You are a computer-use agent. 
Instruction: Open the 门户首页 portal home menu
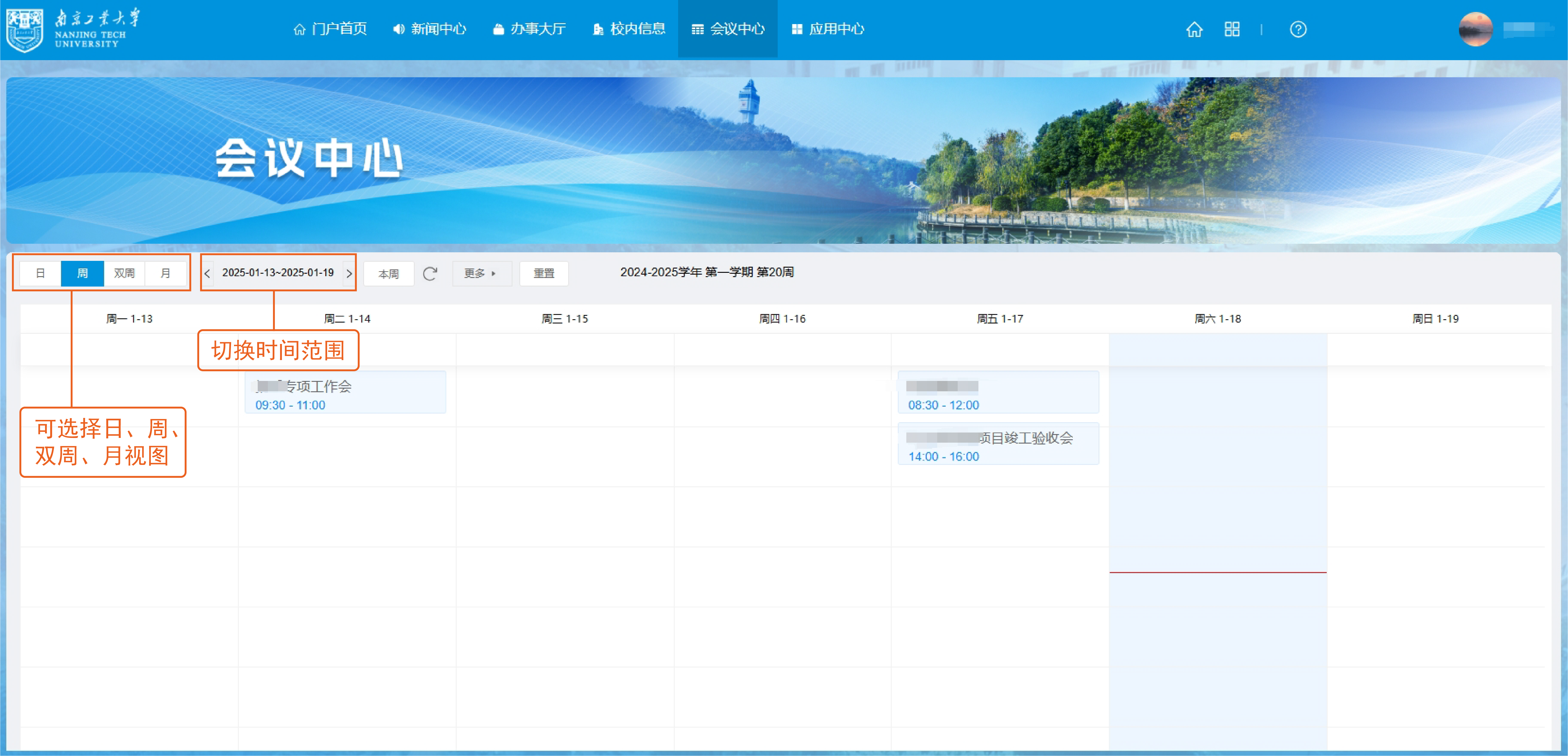pyautogui.click(x=330, y=29)
